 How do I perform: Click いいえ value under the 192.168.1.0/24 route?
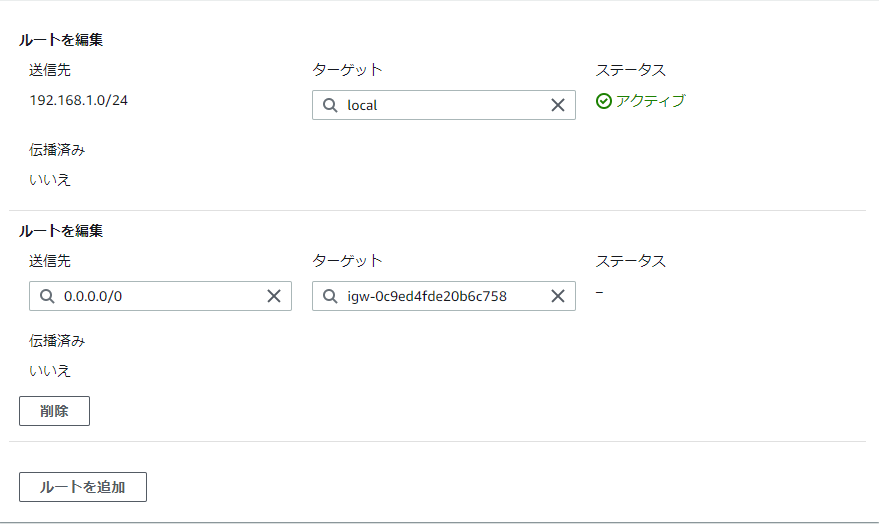(x=50, y=180)
